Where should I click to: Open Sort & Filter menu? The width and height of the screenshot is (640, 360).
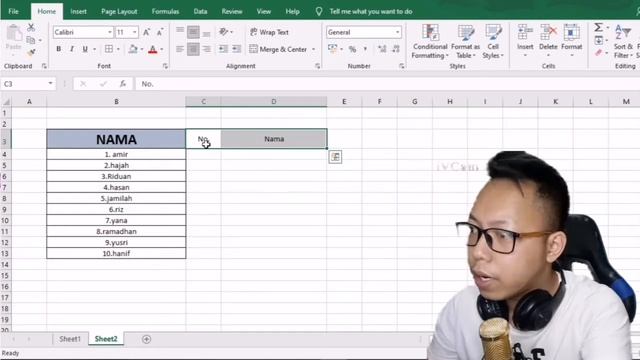coord(623,41)
